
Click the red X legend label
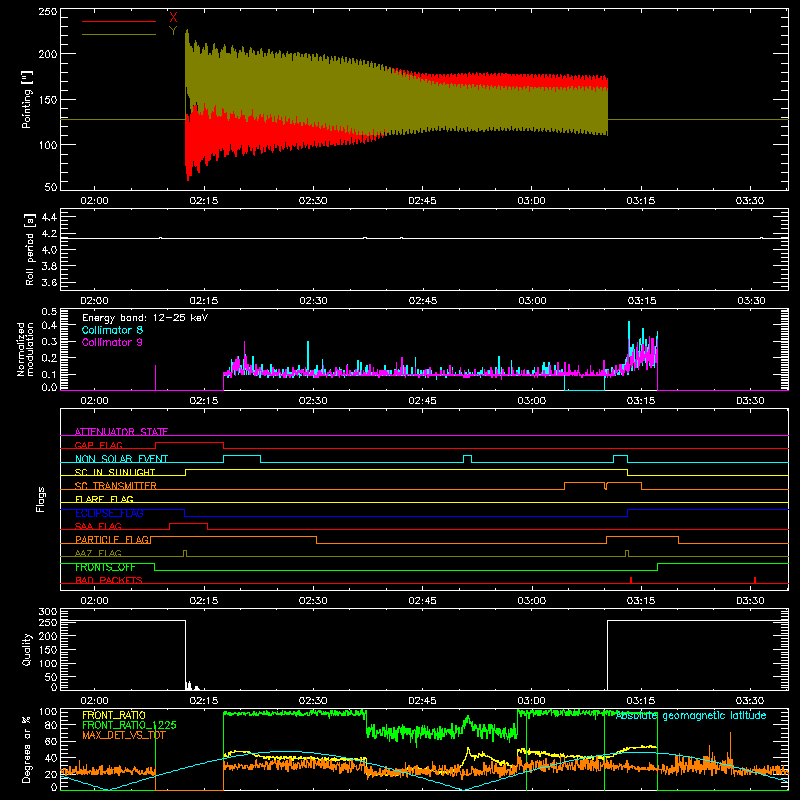[173, 18]
